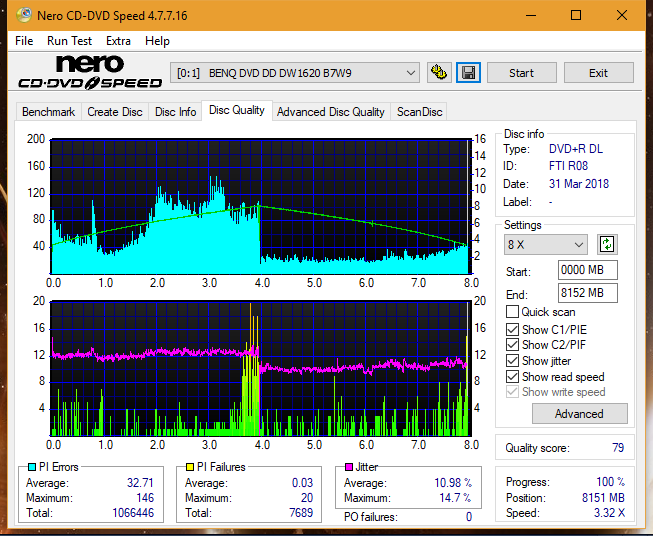The image size is (653, 536).
Task: Click the Position value 8151 MB
Action: [603, 497]
